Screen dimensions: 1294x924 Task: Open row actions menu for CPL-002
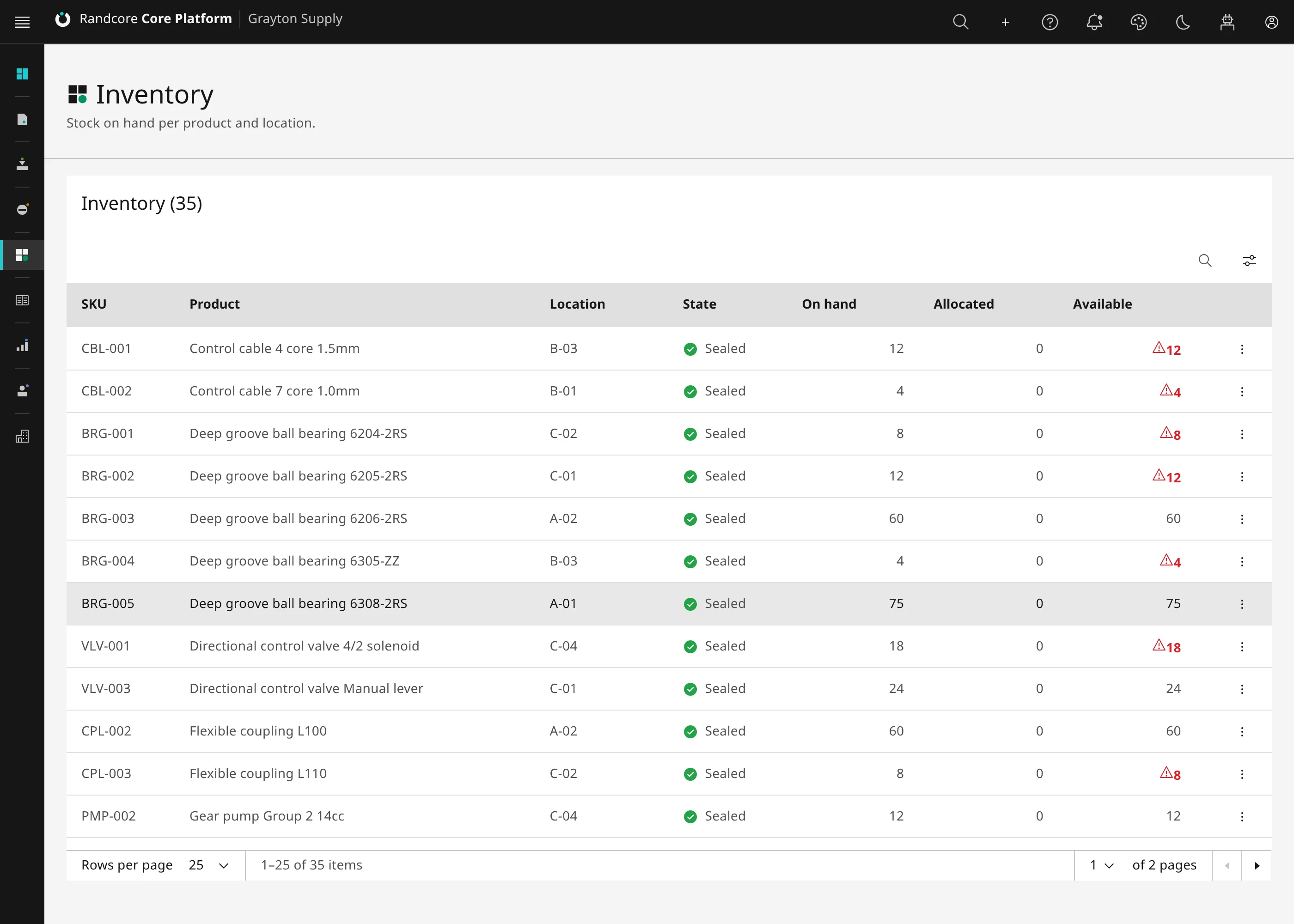(1242, 731)
